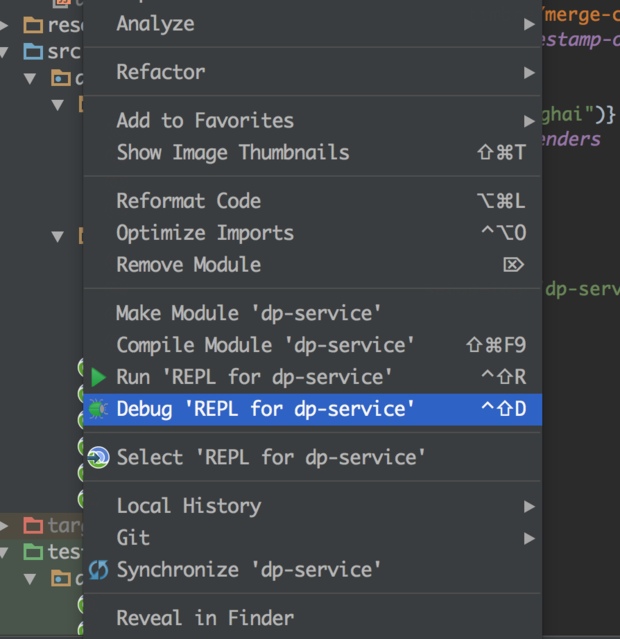This screenshot has width=620, height=639.
Task: Expand the target folder tree node
Action: click(4, 526)
